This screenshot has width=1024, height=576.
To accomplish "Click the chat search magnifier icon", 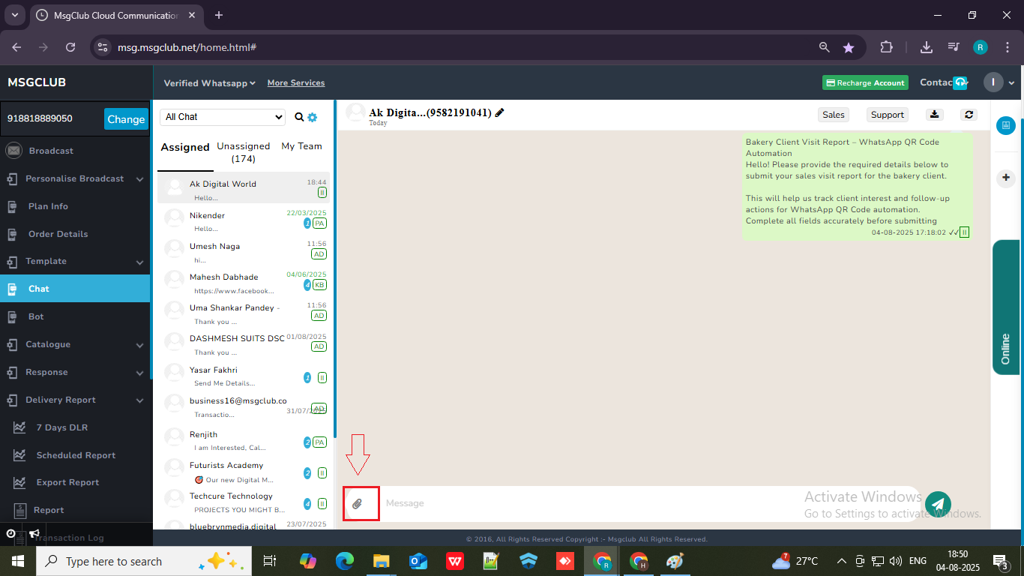I will coord(299,117).
